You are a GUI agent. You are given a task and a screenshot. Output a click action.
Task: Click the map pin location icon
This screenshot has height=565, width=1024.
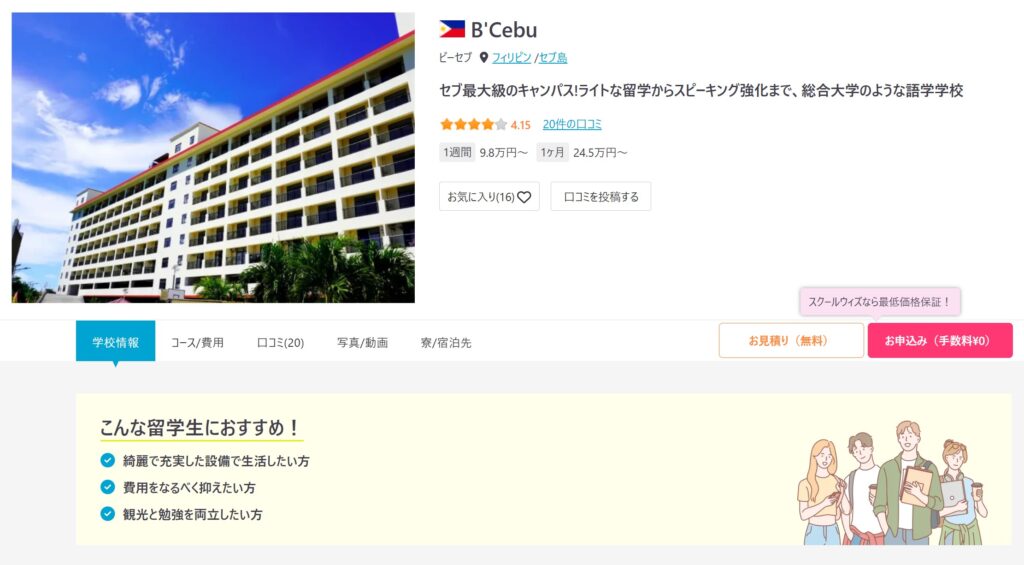point(484,57)
